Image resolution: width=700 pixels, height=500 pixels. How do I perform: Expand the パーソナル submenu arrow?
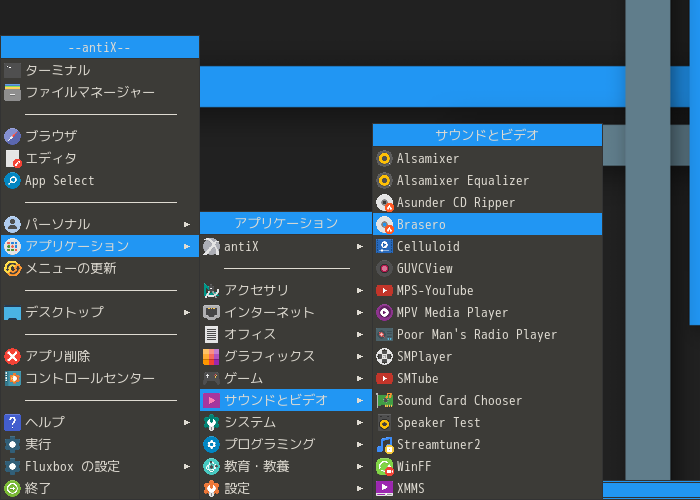(x=187, y=224)
